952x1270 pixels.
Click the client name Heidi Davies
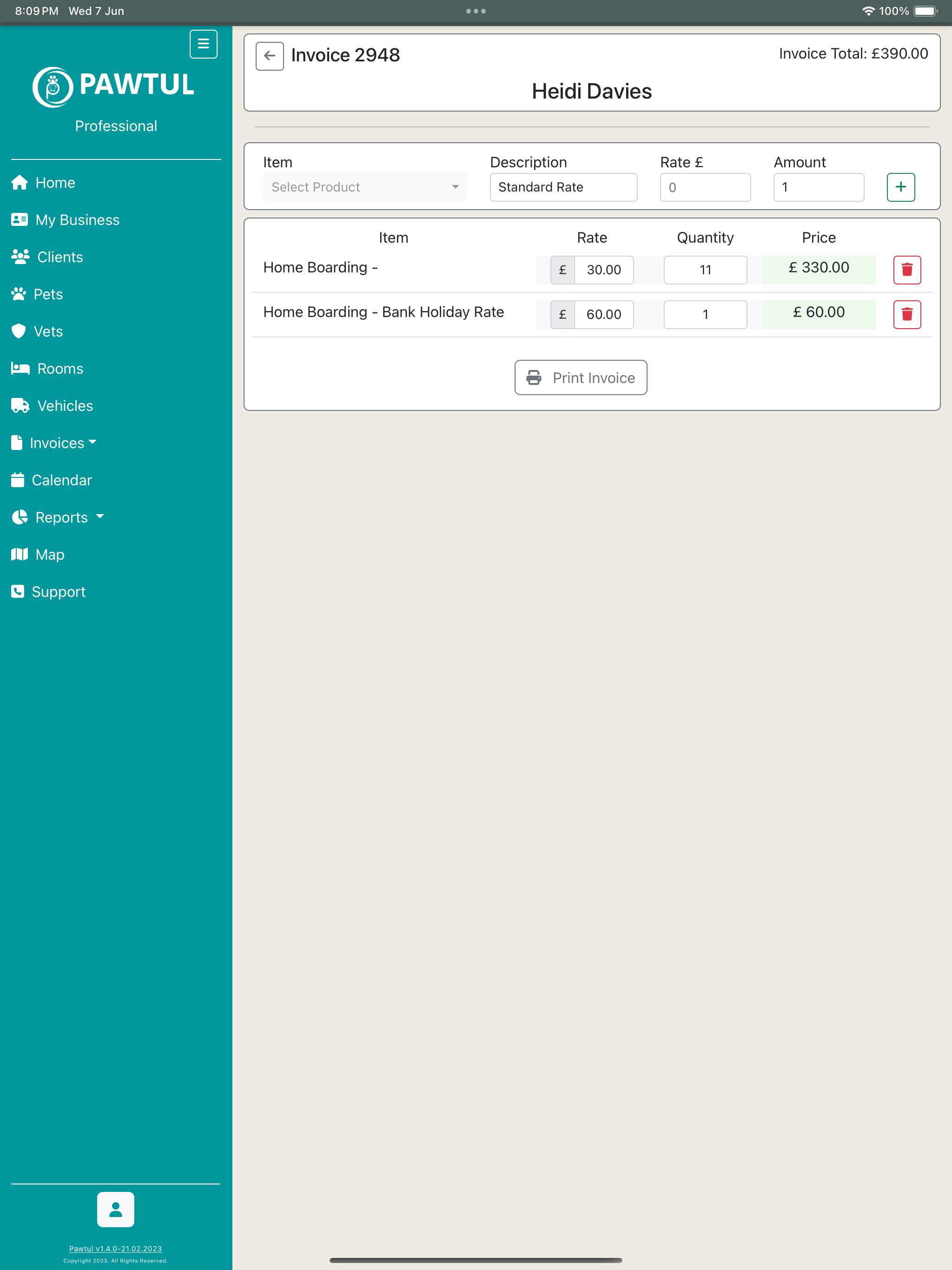tap(591, 91)
